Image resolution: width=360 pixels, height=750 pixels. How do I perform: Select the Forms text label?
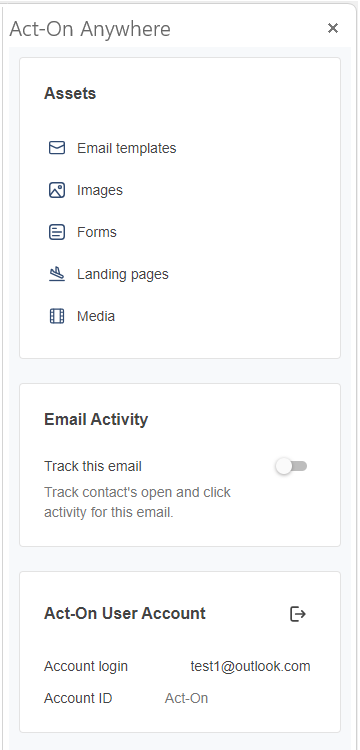click(x=97, y=232)
